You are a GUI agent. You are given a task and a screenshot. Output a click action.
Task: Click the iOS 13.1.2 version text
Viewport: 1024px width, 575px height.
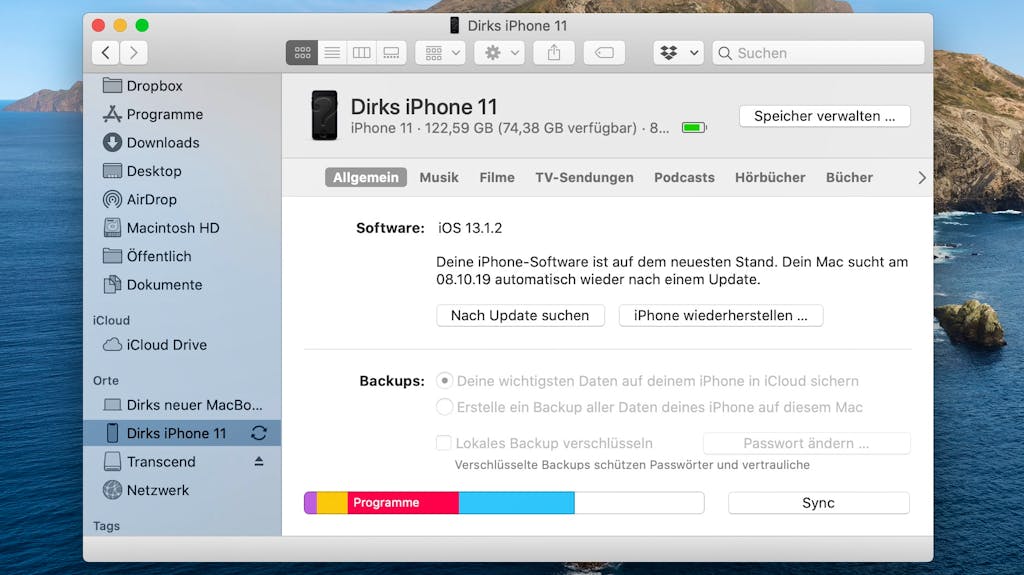click(470, 228)
